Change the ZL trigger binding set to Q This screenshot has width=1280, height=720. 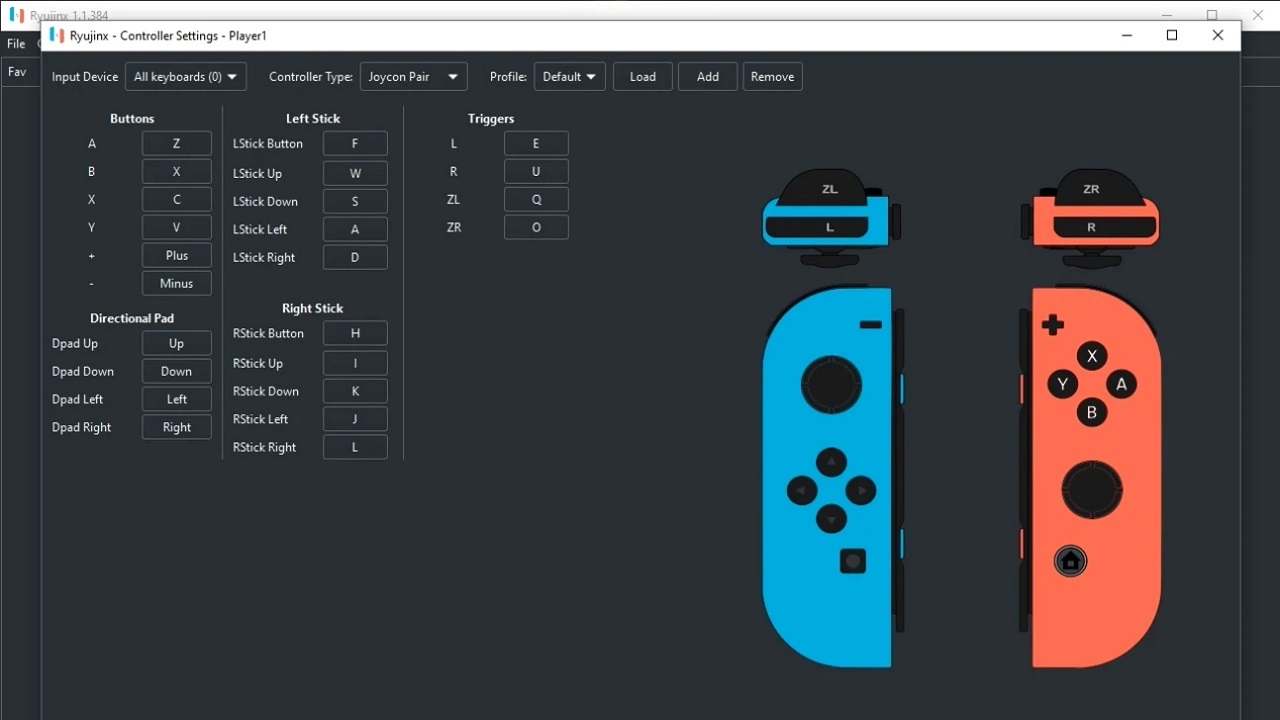(536, 200)
